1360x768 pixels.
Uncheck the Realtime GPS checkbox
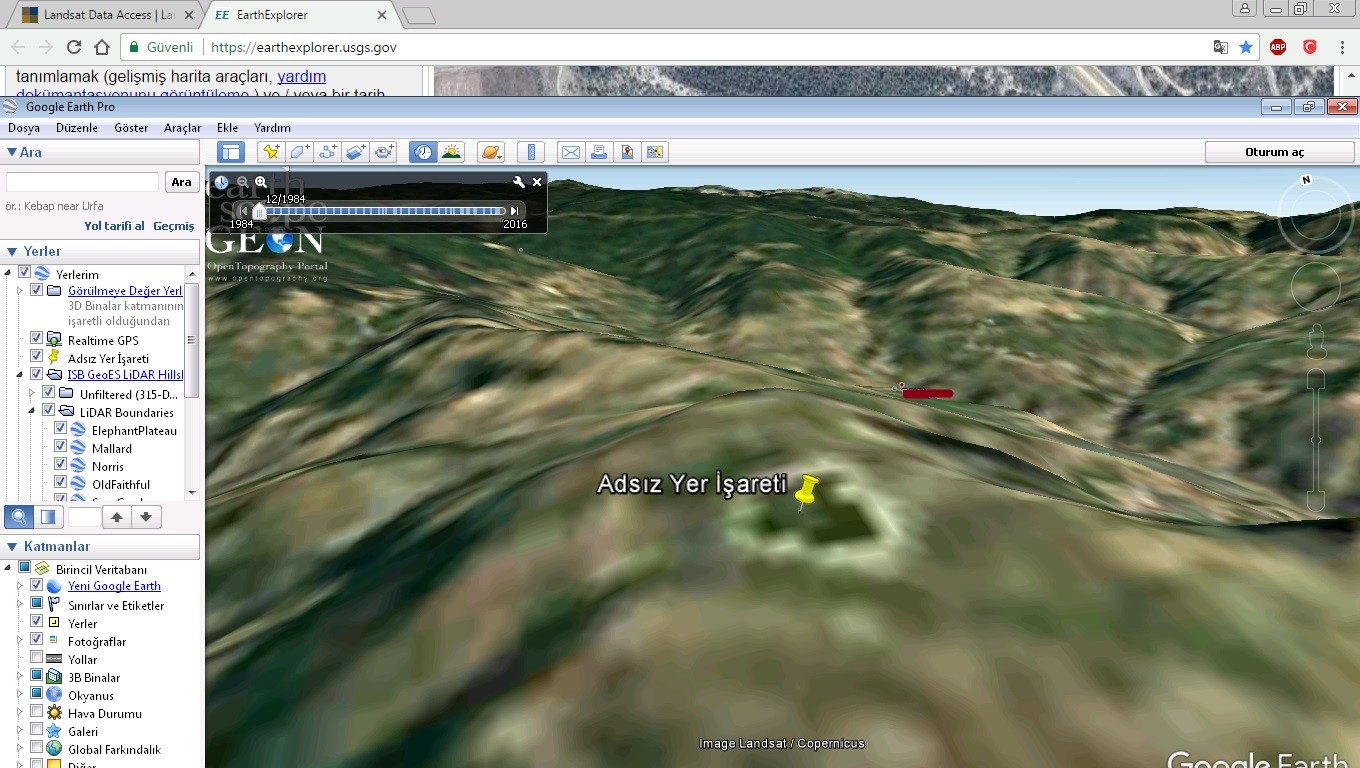[x=37, y=339]
